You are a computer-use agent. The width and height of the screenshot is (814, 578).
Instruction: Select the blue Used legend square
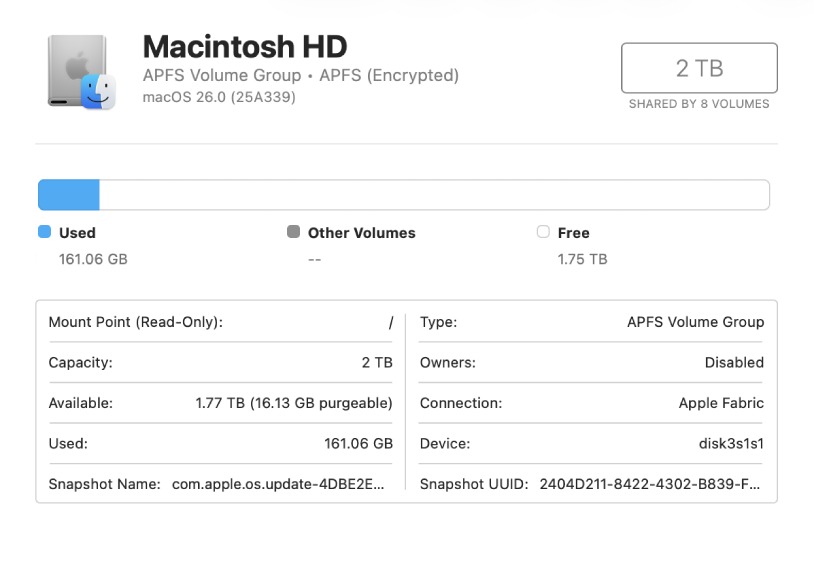point(44,232)
